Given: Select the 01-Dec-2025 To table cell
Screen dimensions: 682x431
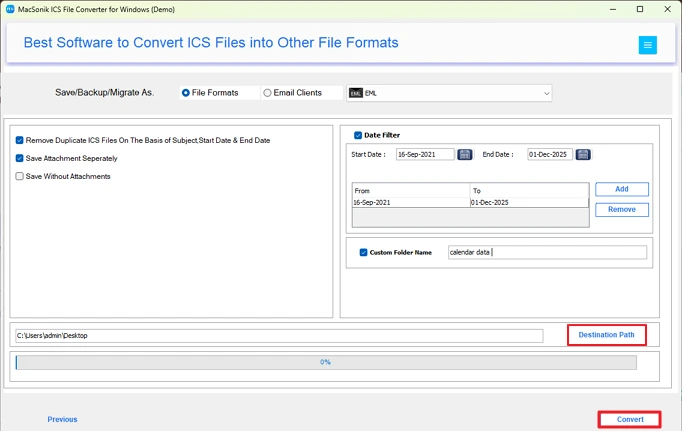Looking at the screenshot, I should 529,203.
